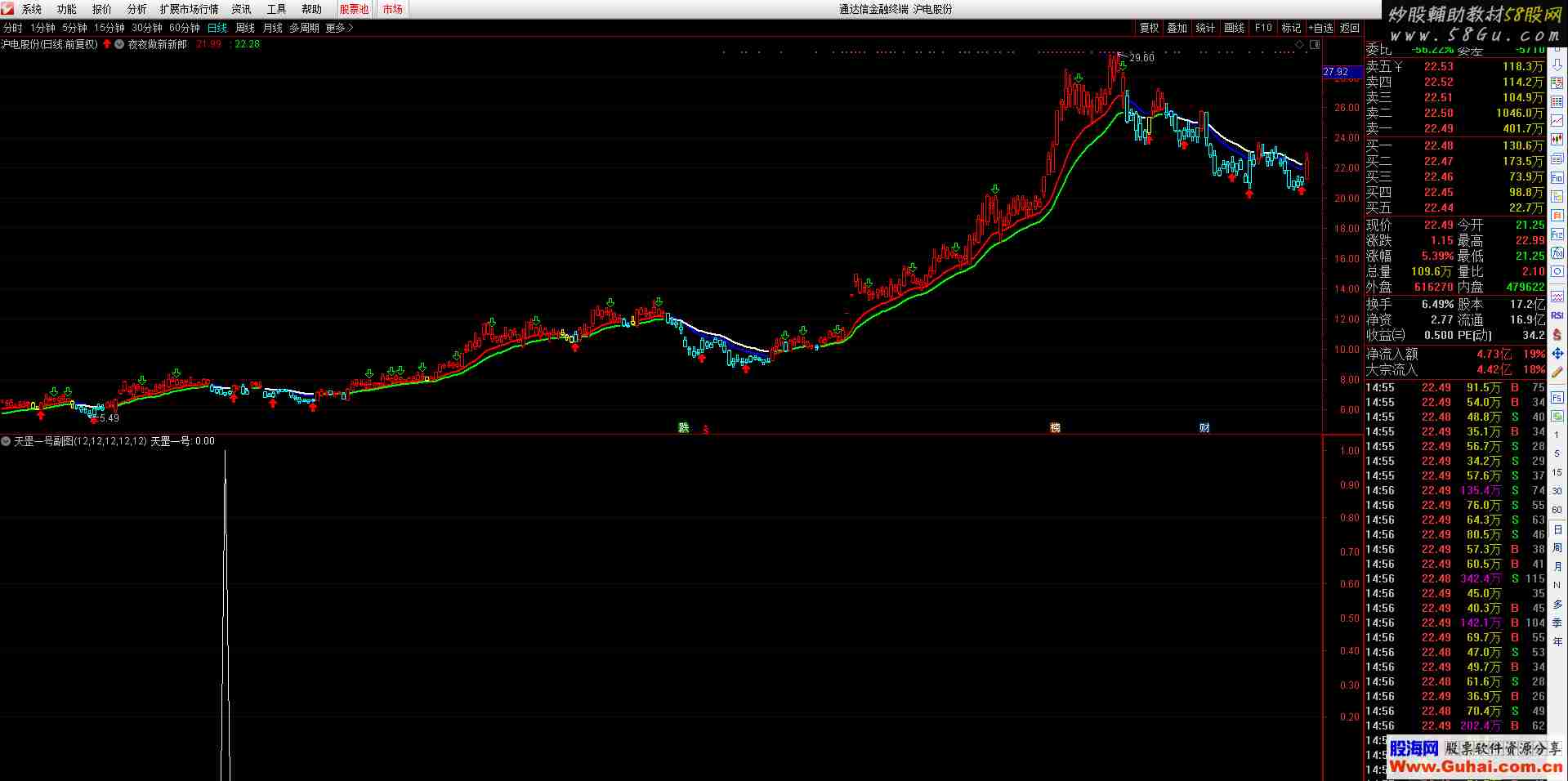Expand the 更多 periods menu
The image size is (1568, 781).
coord(339,28)
